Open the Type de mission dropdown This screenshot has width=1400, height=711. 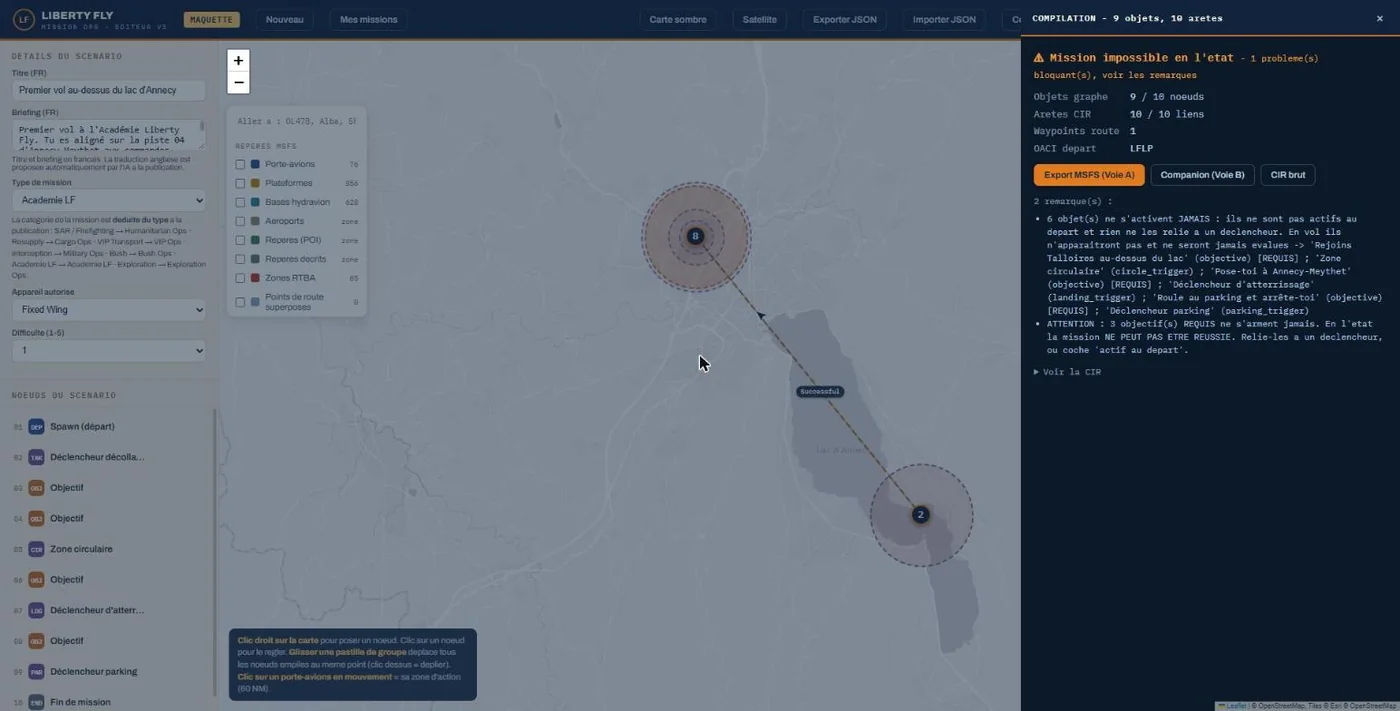click(108, 200)
